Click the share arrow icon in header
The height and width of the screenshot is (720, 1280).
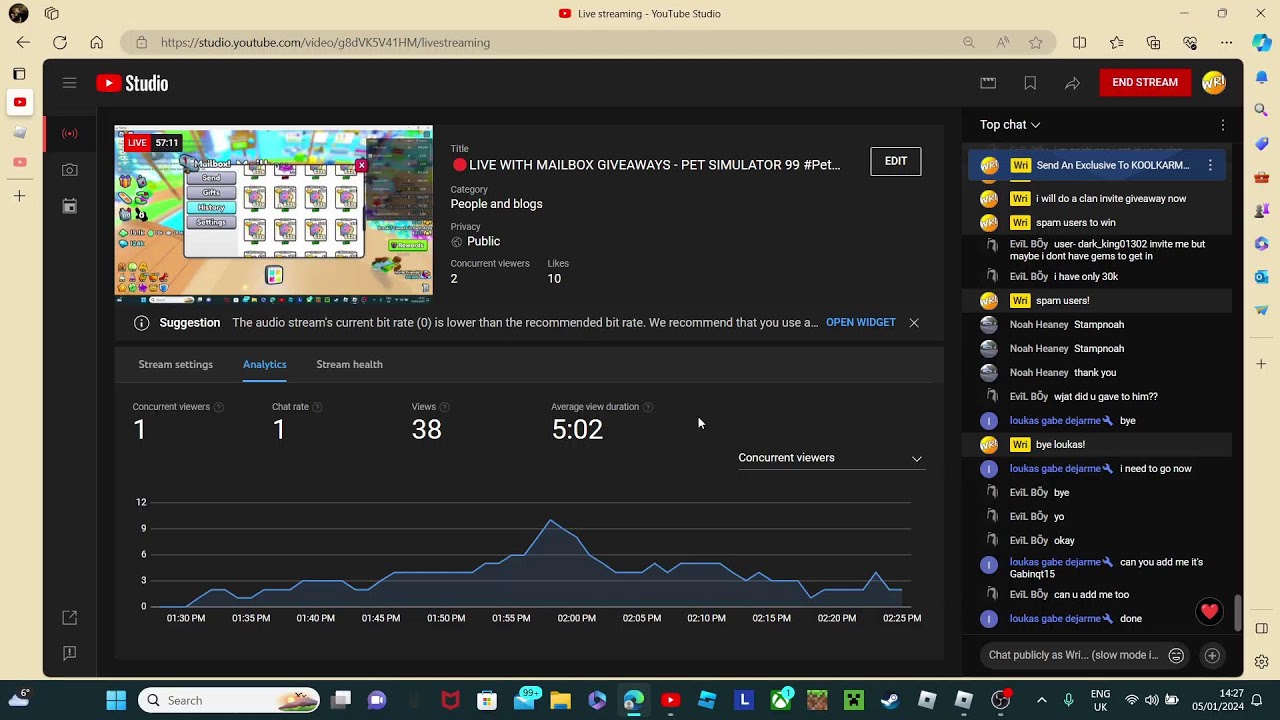[x=1072, y=83]
